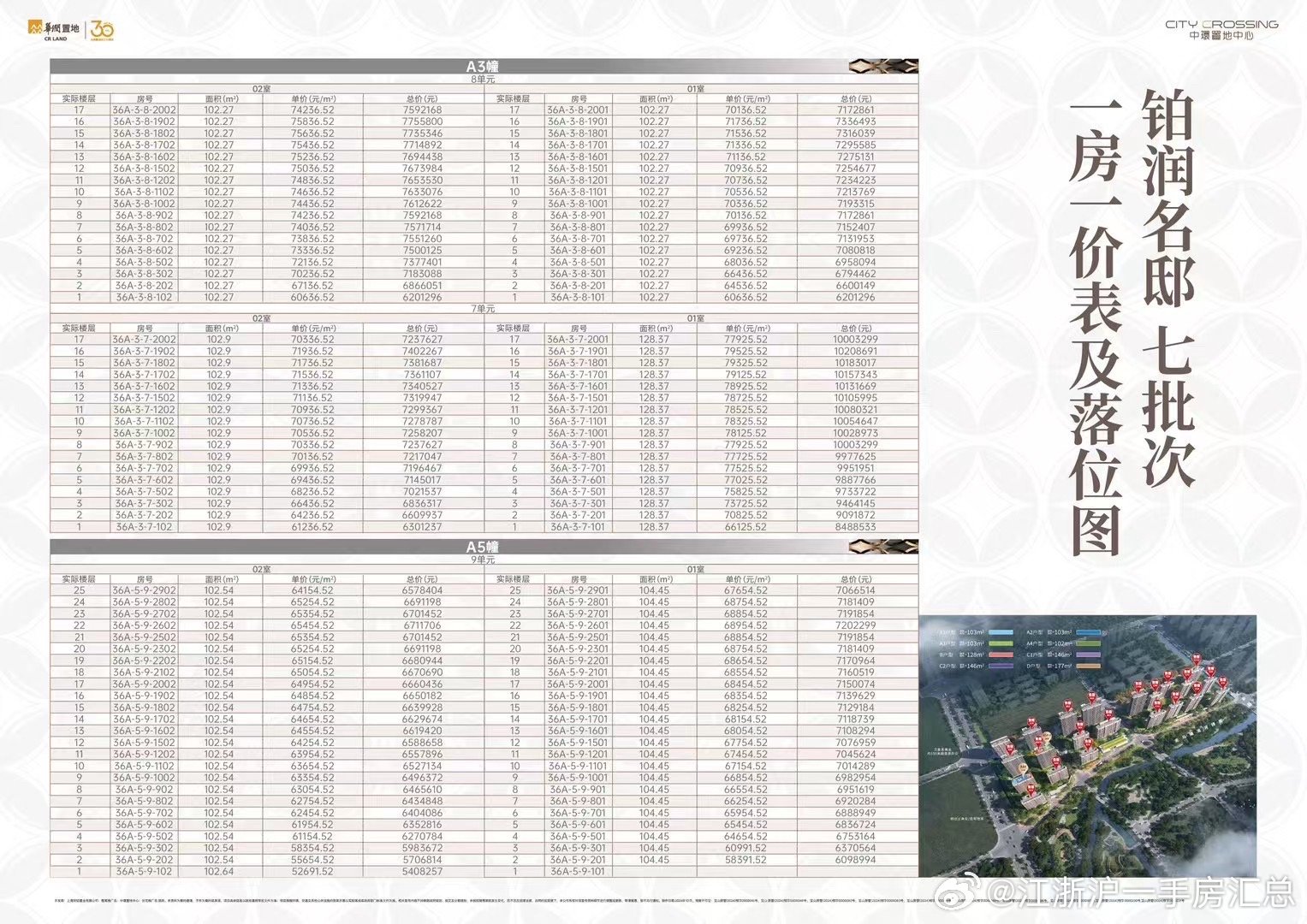Click the orange D户型 177m² legend swatch

1087,665
